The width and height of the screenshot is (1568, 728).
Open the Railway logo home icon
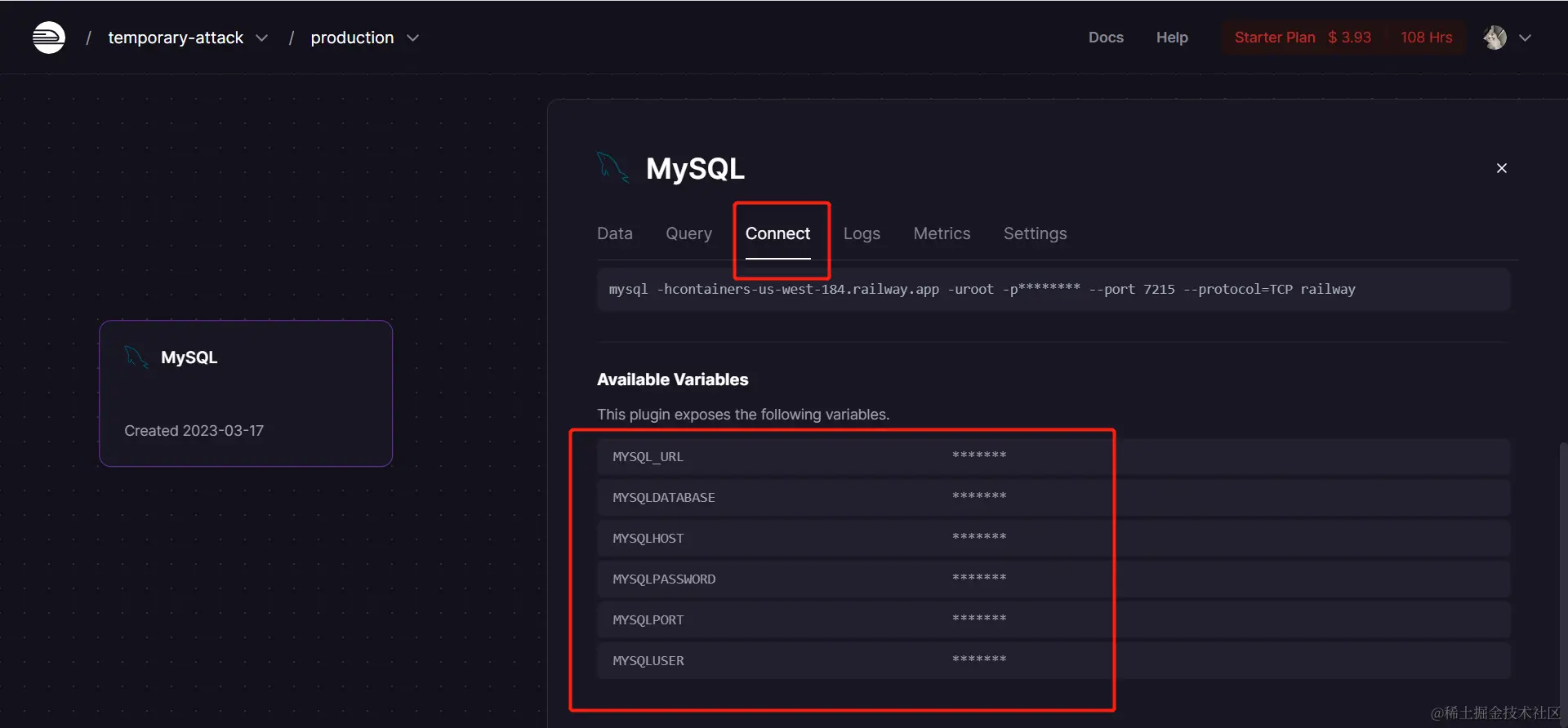49,38
